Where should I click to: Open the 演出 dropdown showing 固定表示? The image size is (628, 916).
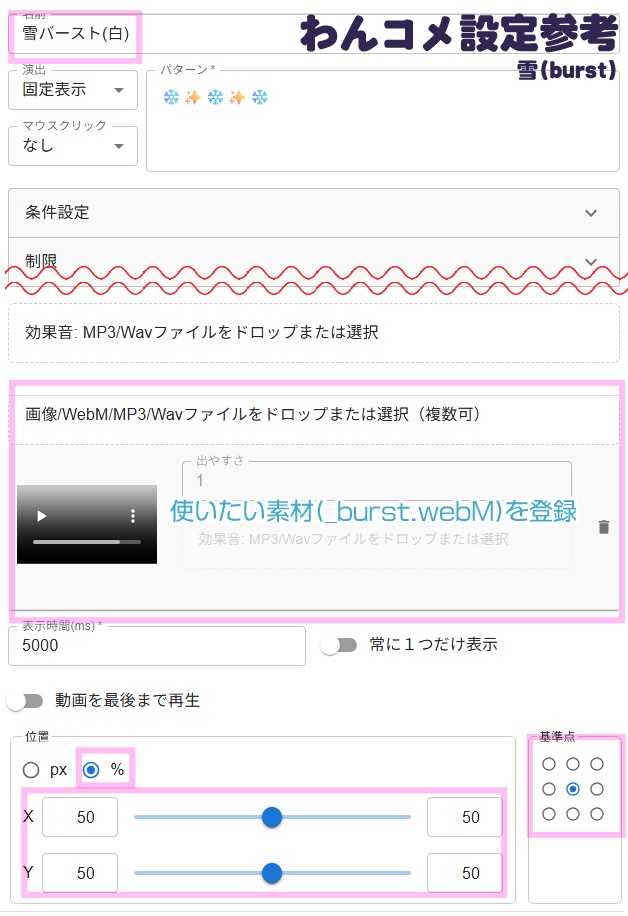point(73,89)
